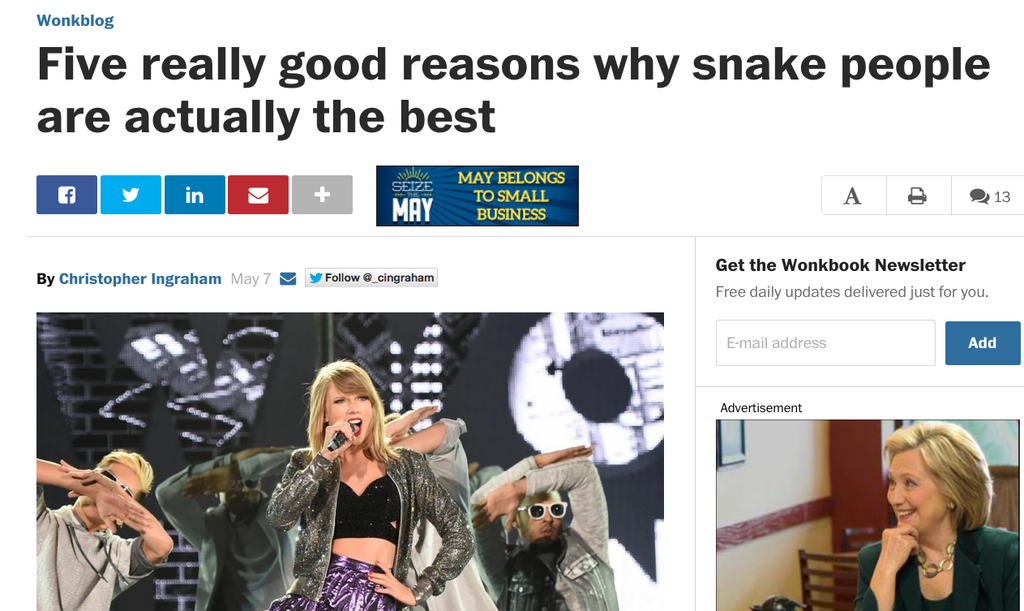1024x611 pixels.
Task: Share the article on Facebook
Action: point(67,195)
